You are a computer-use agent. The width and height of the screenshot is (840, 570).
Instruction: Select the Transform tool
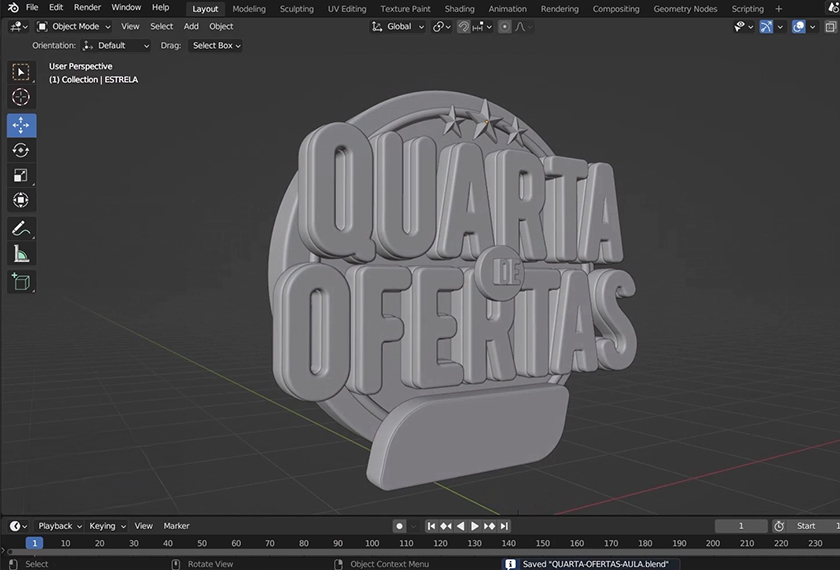pyautogui.click(x=21, y=200)
